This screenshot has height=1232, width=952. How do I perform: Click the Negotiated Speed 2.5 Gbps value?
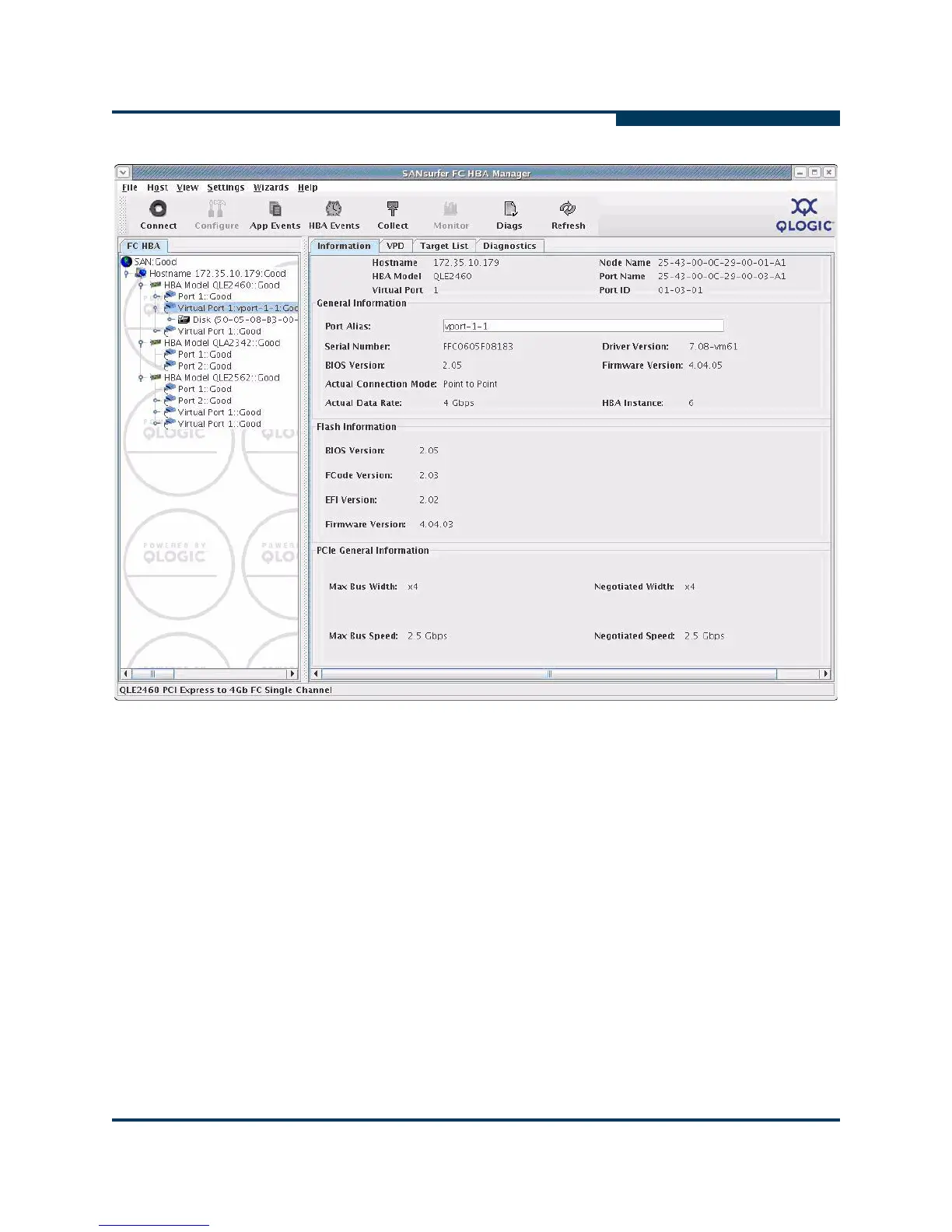click(704, 635)
